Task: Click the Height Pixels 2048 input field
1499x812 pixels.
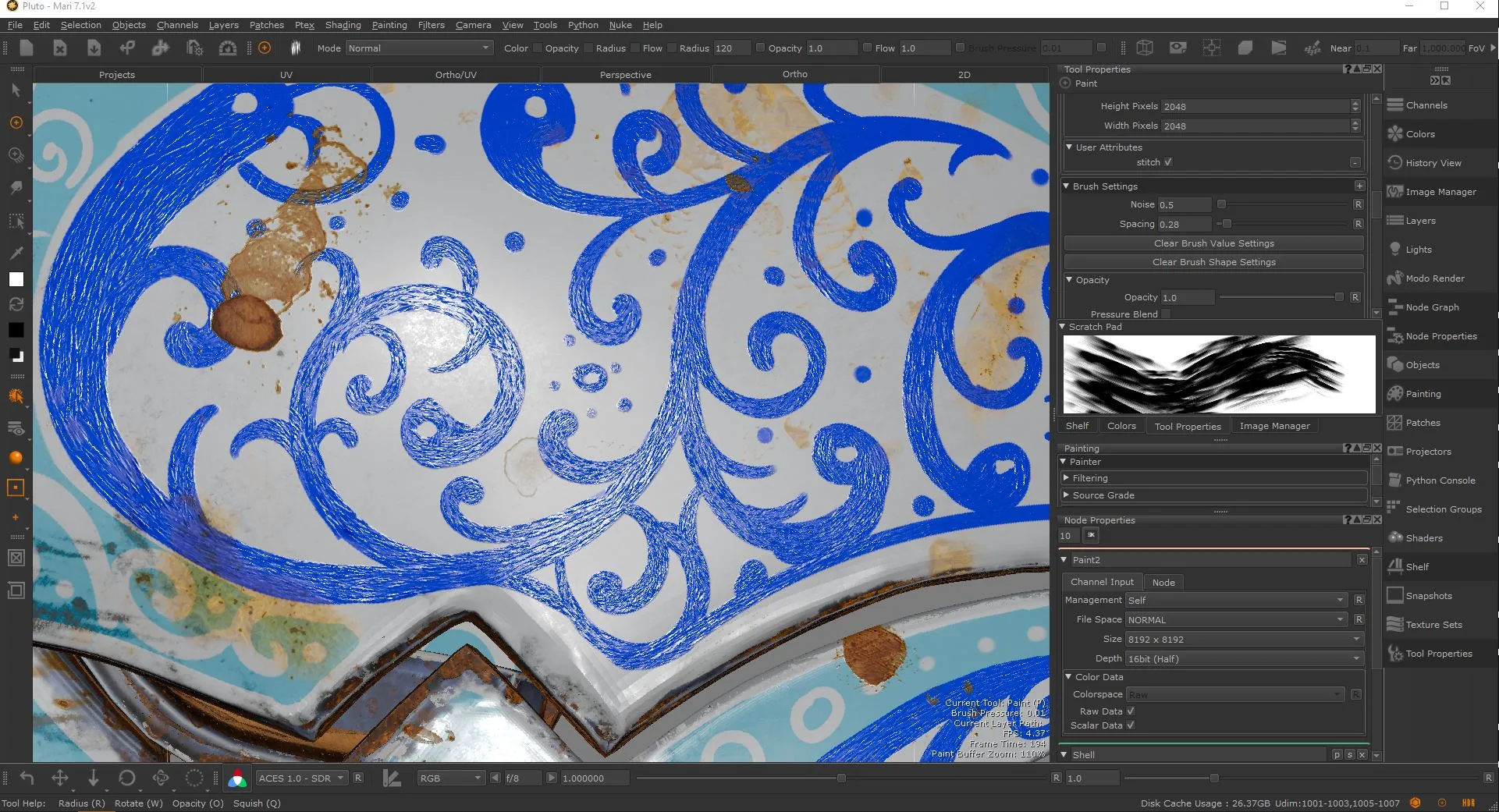Action: tap(1256, 106)
